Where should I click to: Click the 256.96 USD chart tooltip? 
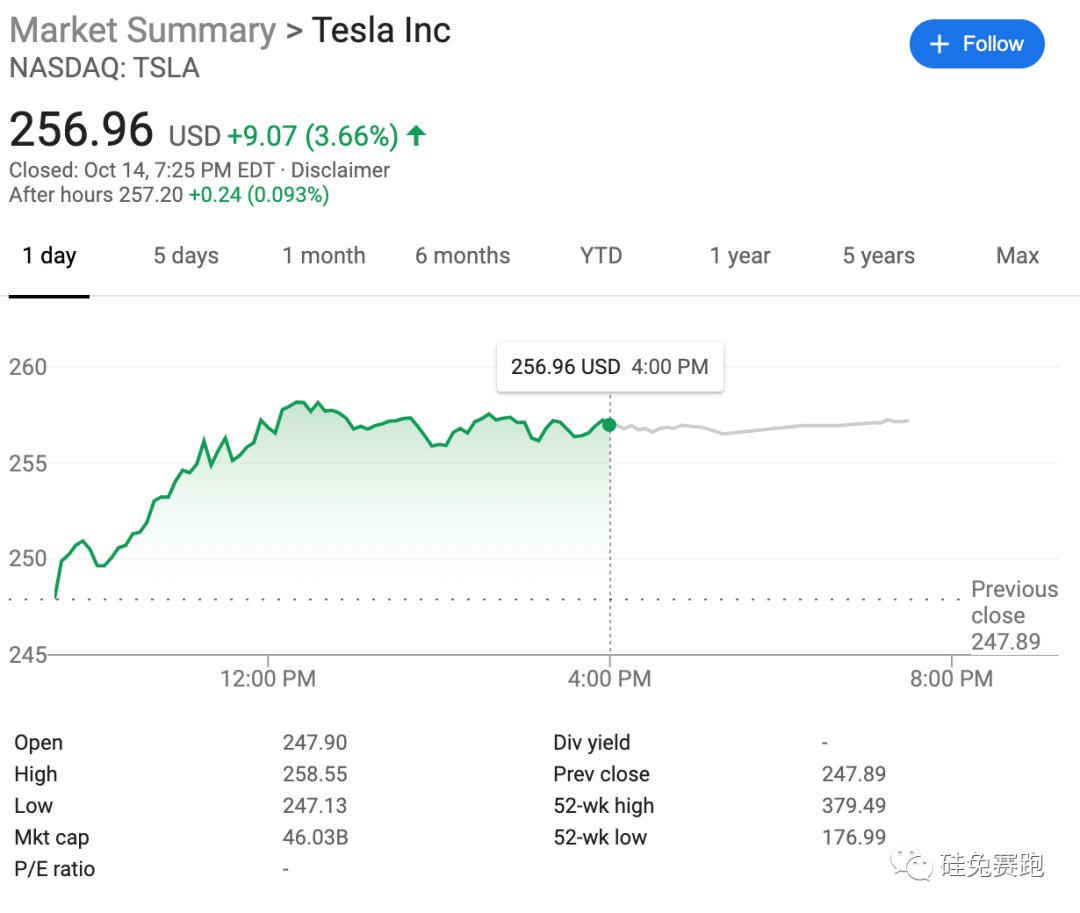coord(609,367)
